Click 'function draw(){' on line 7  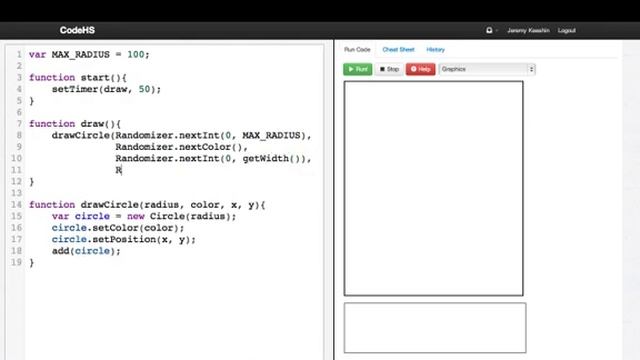pos(75,124)
